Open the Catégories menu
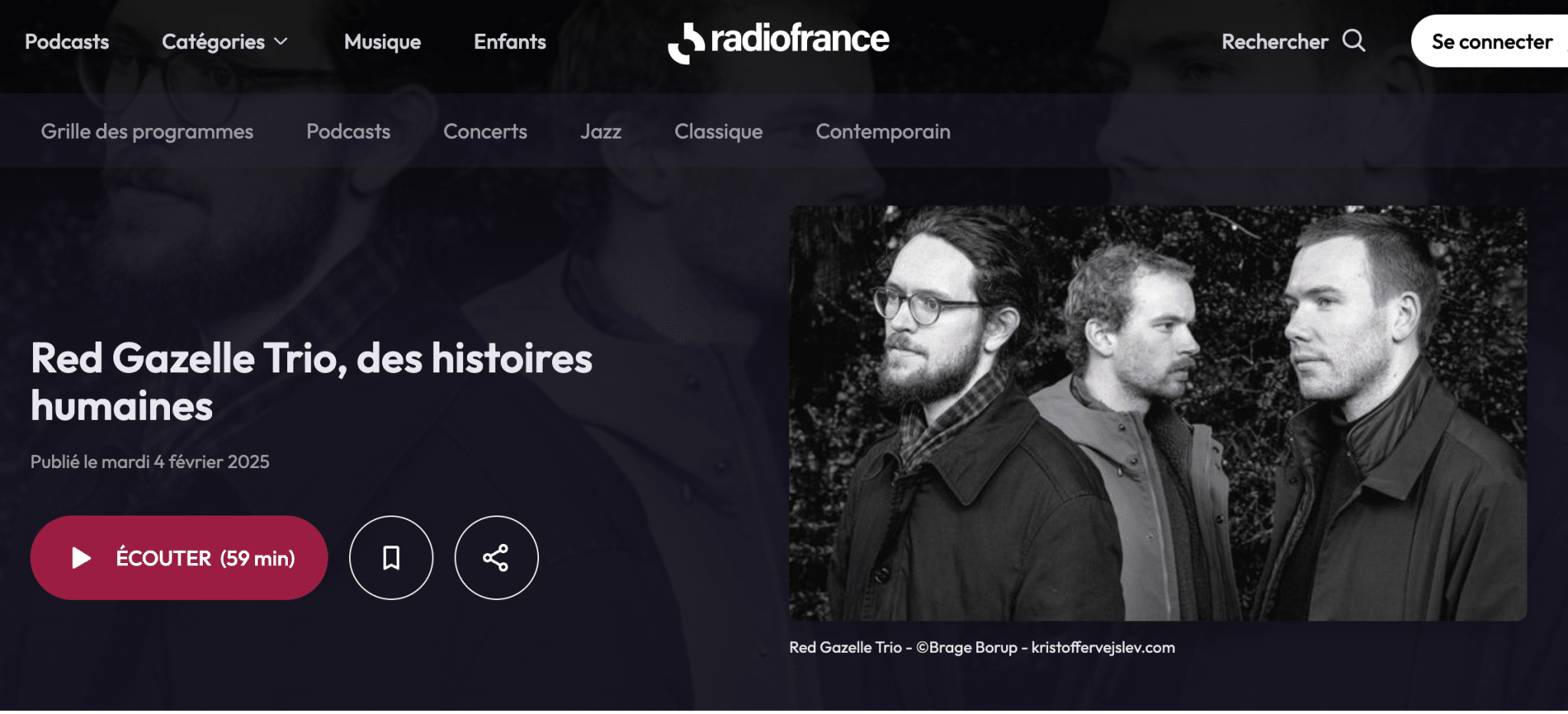Image resolution: width=1568 pixels, height=714 pixels. [224, 41]
